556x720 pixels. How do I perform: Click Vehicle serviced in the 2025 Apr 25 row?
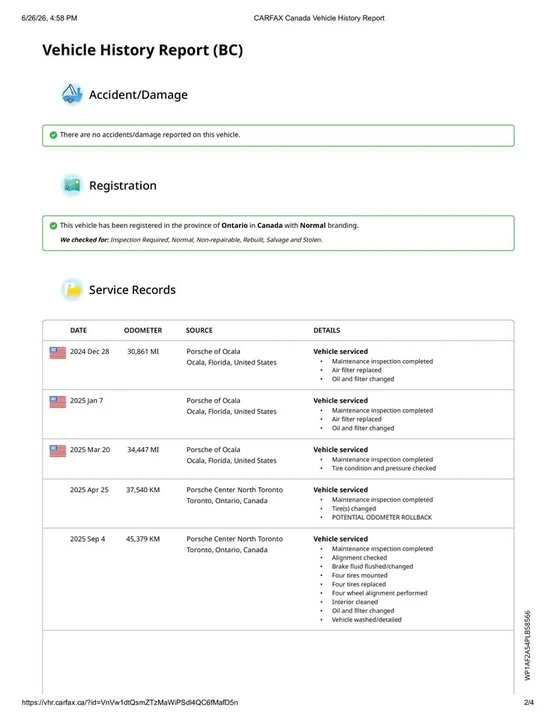point(341,489)
